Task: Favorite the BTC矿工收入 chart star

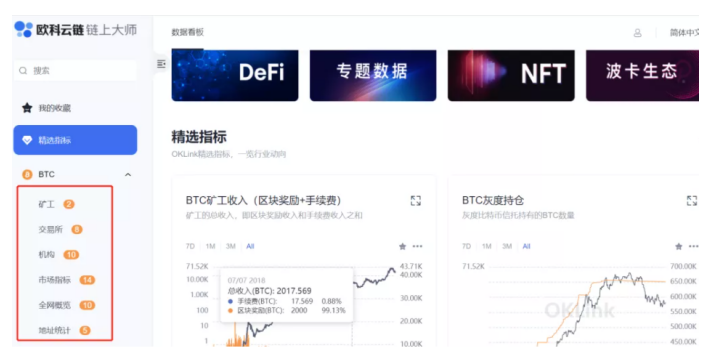Action: pos(402,246)
